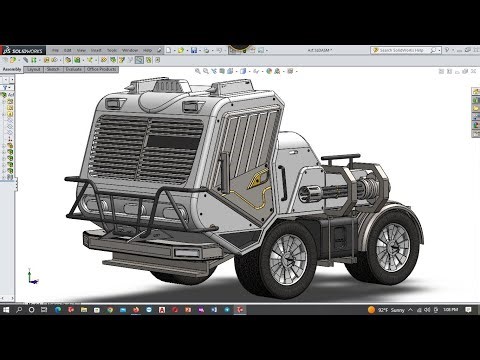The image size is (480, 360).
Task: Click the Display Style cube icon
Action: 243,71
